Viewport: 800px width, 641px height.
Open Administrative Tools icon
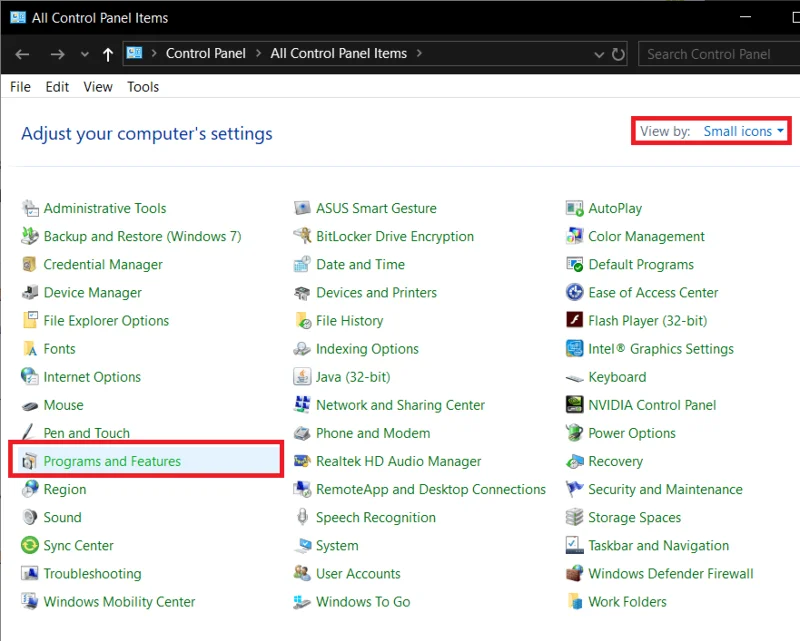coord(30,208)
